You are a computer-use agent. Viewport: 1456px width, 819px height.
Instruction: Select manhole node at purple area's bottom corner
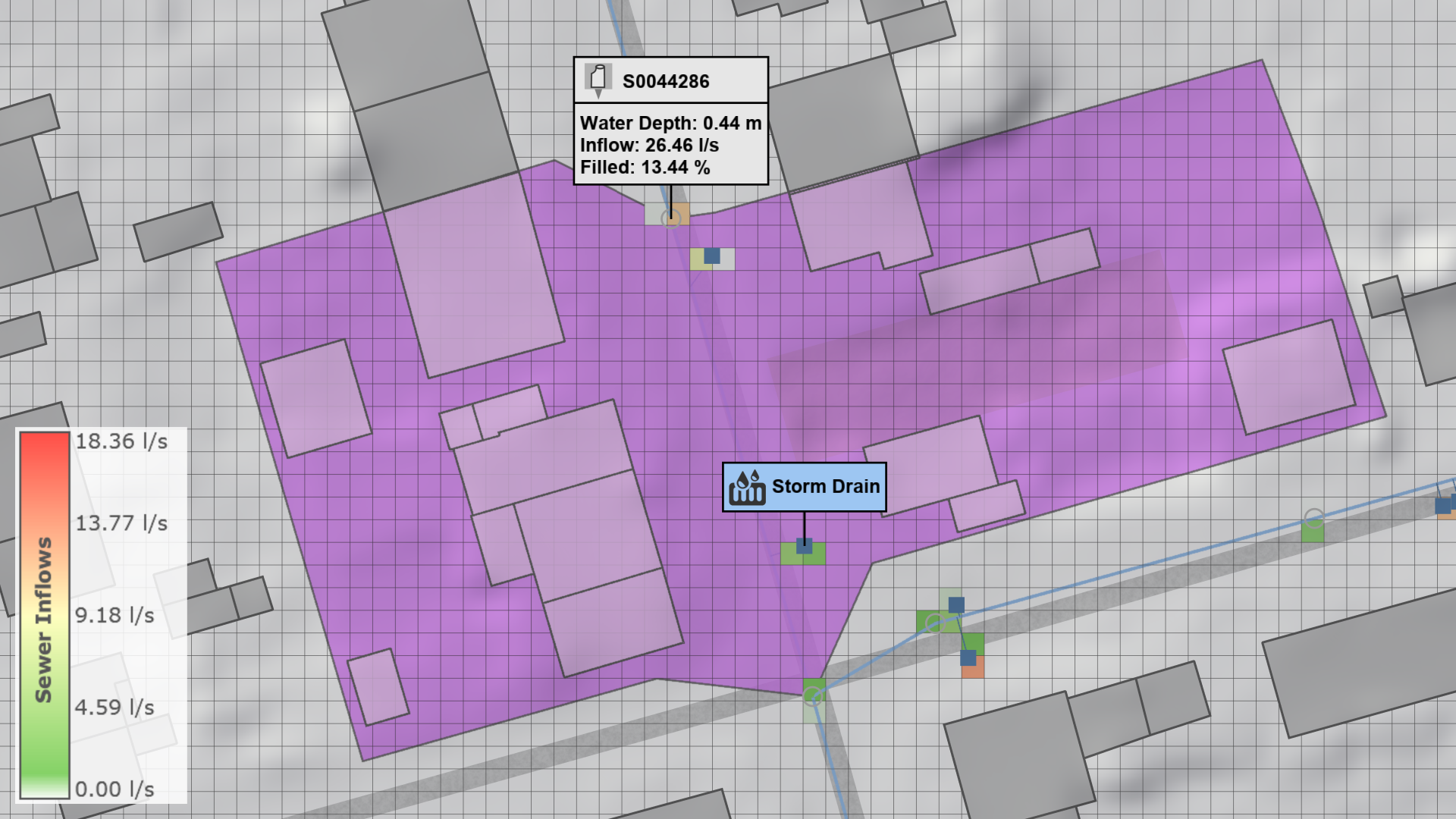pos(813,695)
